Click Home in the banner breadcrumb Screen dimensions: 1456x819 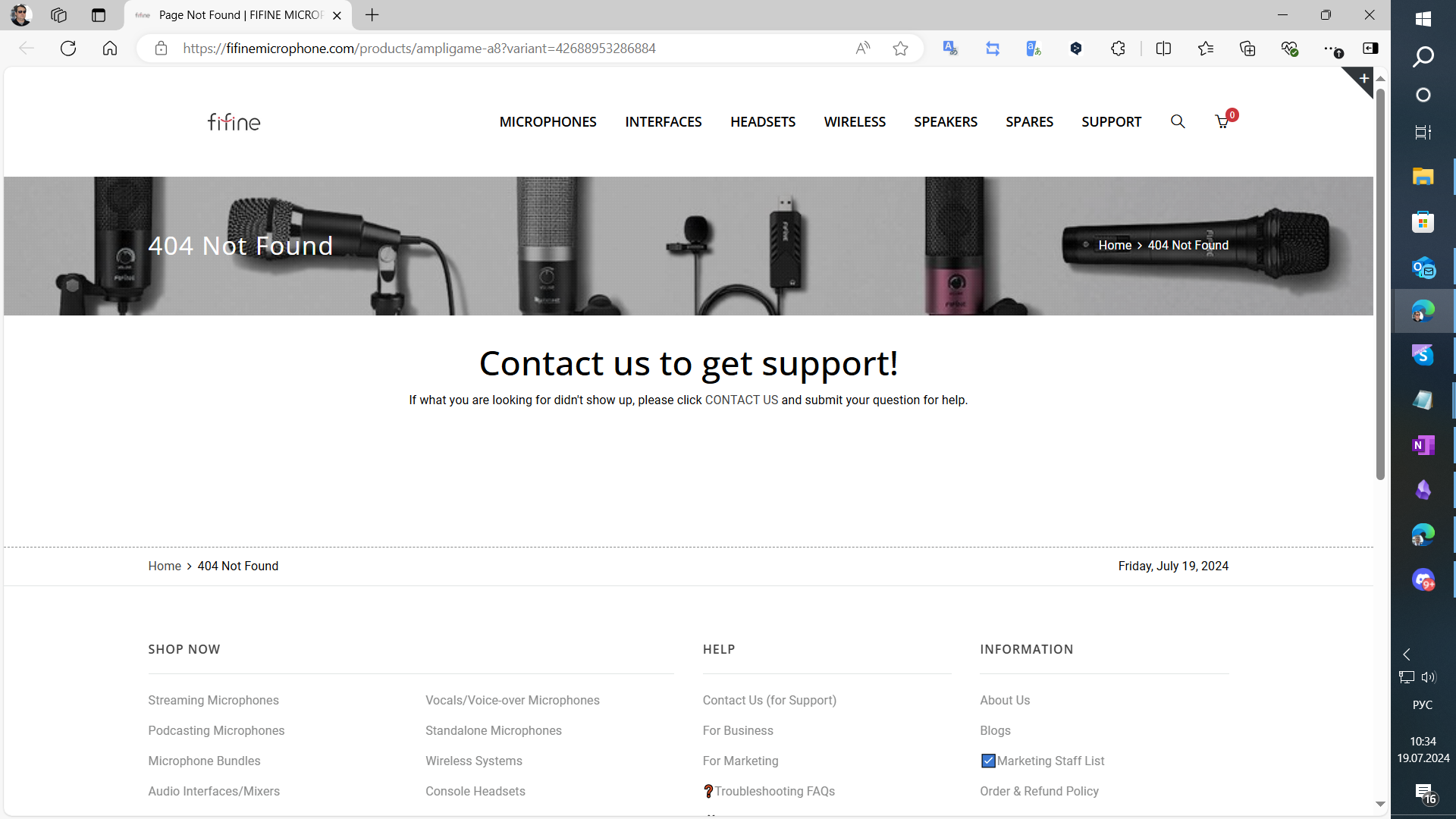tap(1115, 245)
